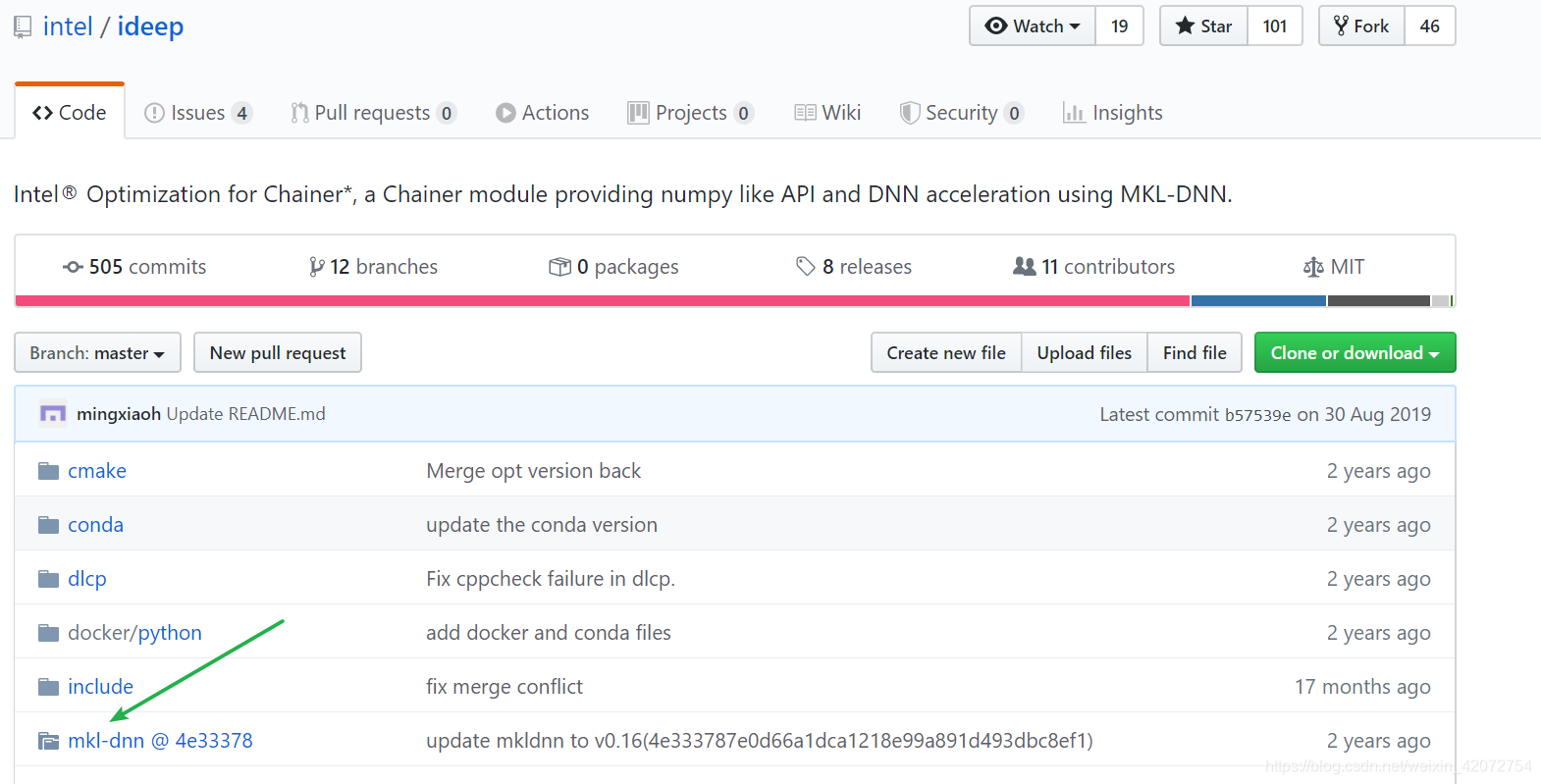The width and height of the screenshot is (1541, 784).
Task: Click the packages box icon
Action: pos(559,267)
